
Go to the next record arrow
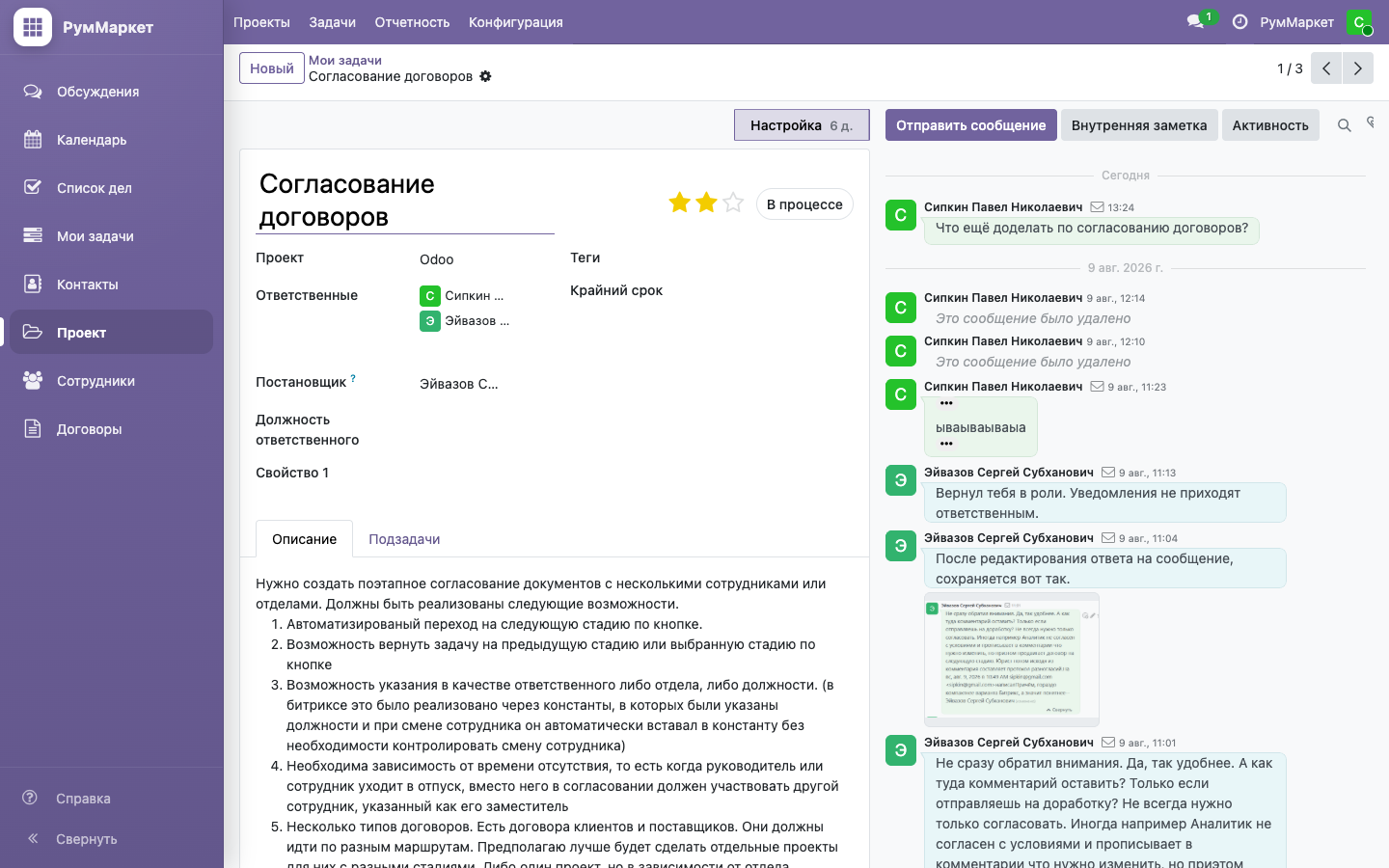click(x=1358, y=68)
